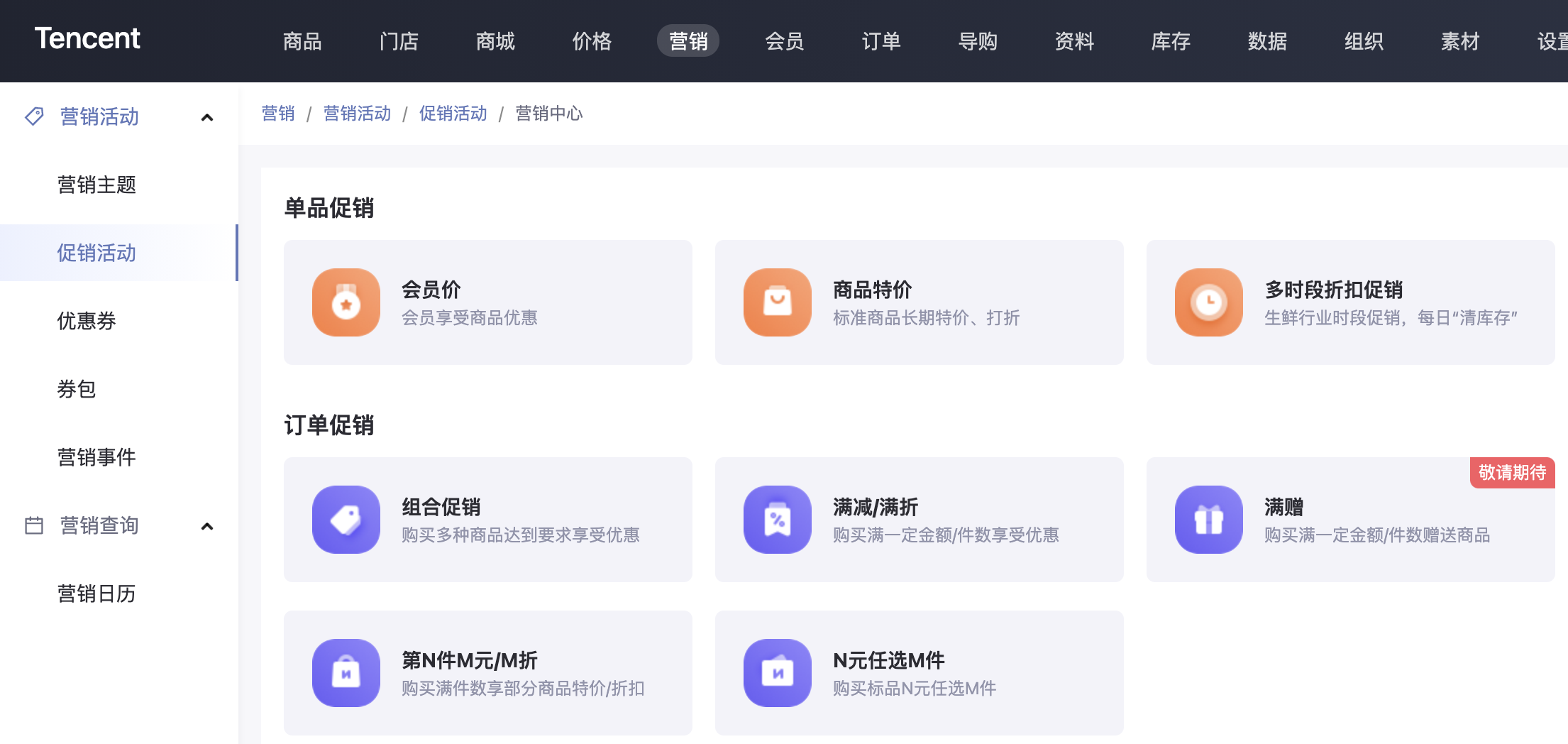This screenshot has width=1568, height=744.
Task: Click the 营销活动 tag icon in sidebar
Action: point(34,116)
